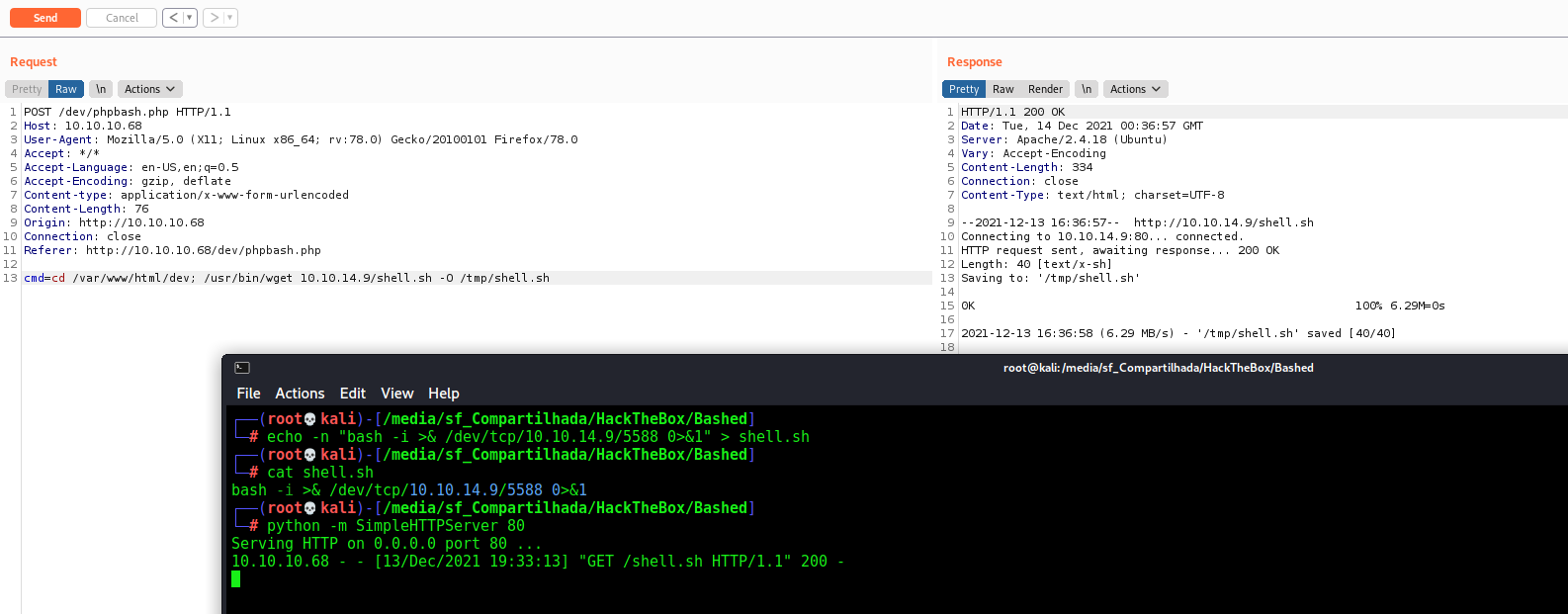The image size is (1568, 614).
Task: Click the Origin header line
Action: (114, 222)
